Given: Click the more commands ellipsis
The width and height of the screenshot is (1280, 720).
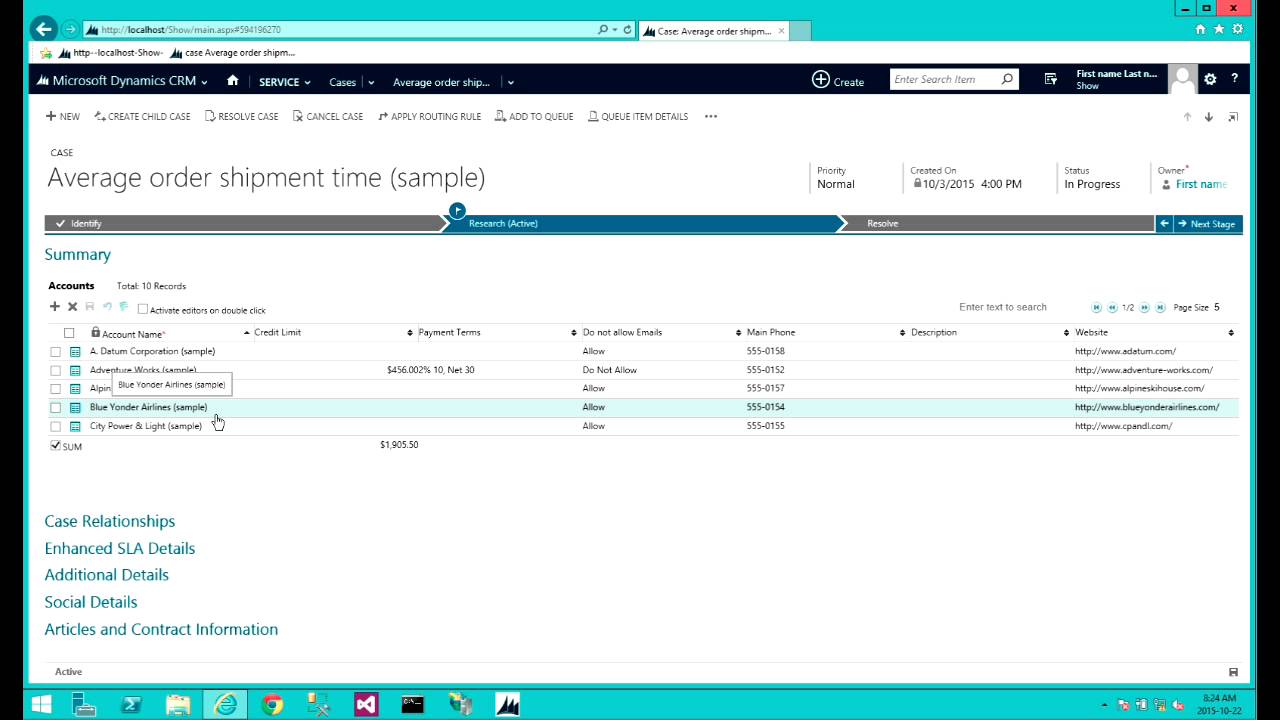Looking at the screenshot, I should [711, 117].
